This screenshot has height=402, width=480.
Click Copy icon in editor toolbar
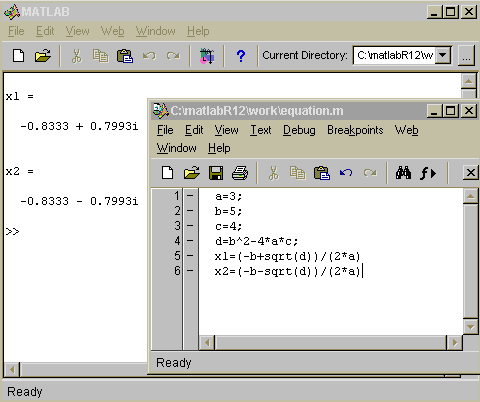(297, 173)
